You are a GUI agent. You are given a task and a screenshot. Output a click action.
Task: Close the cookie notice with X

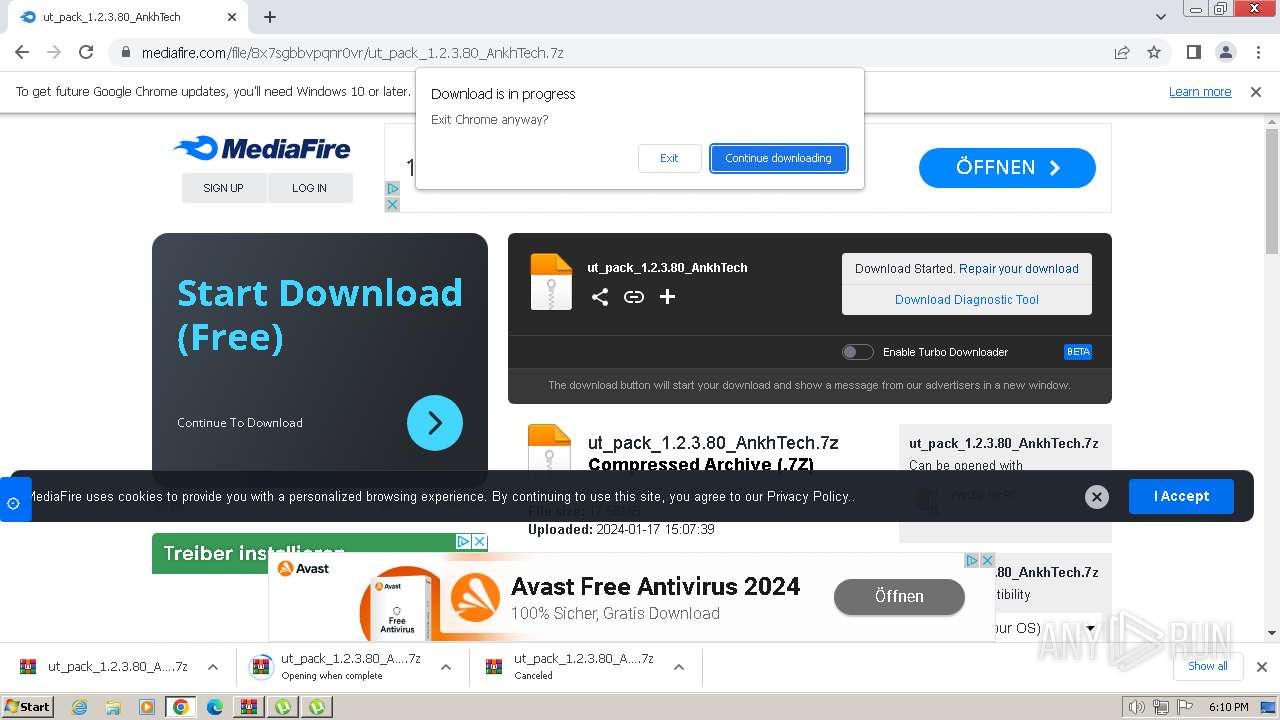pyautogui.click(x=1097, y=497)
